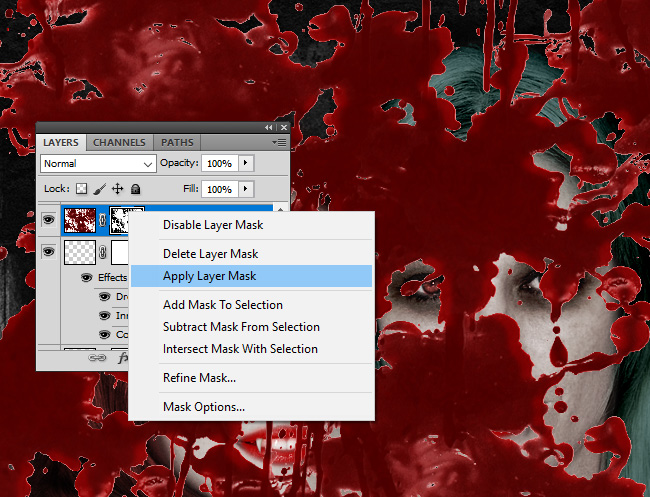
Task: Collapse the panel with the double-arrow icon
Action: tap(268, 128)
